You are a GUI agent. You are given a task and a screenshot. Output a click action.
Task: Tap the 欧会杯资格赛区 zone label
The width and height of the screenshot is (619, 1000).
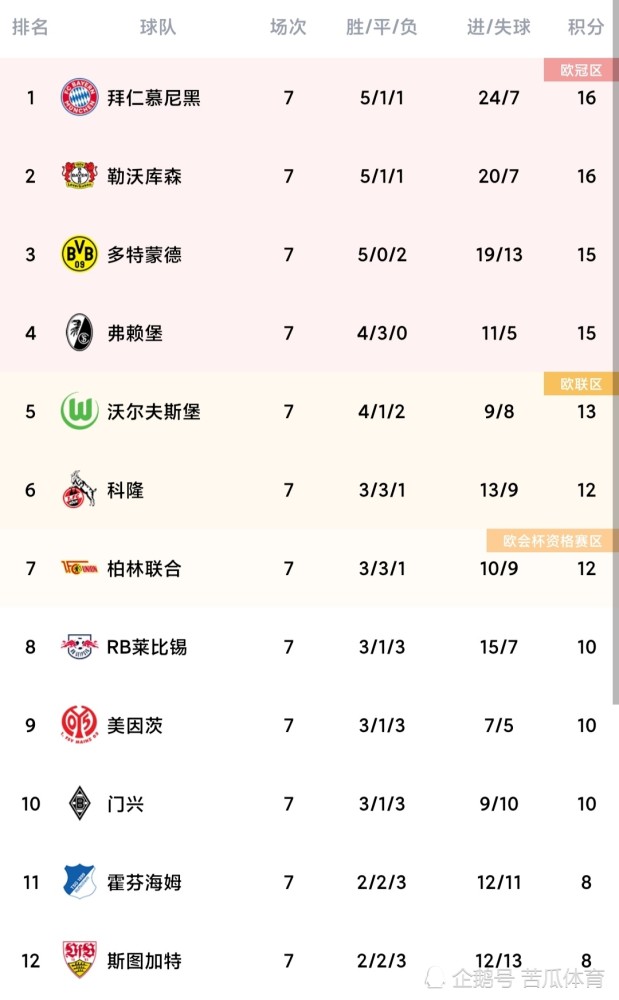pos(551,541)
